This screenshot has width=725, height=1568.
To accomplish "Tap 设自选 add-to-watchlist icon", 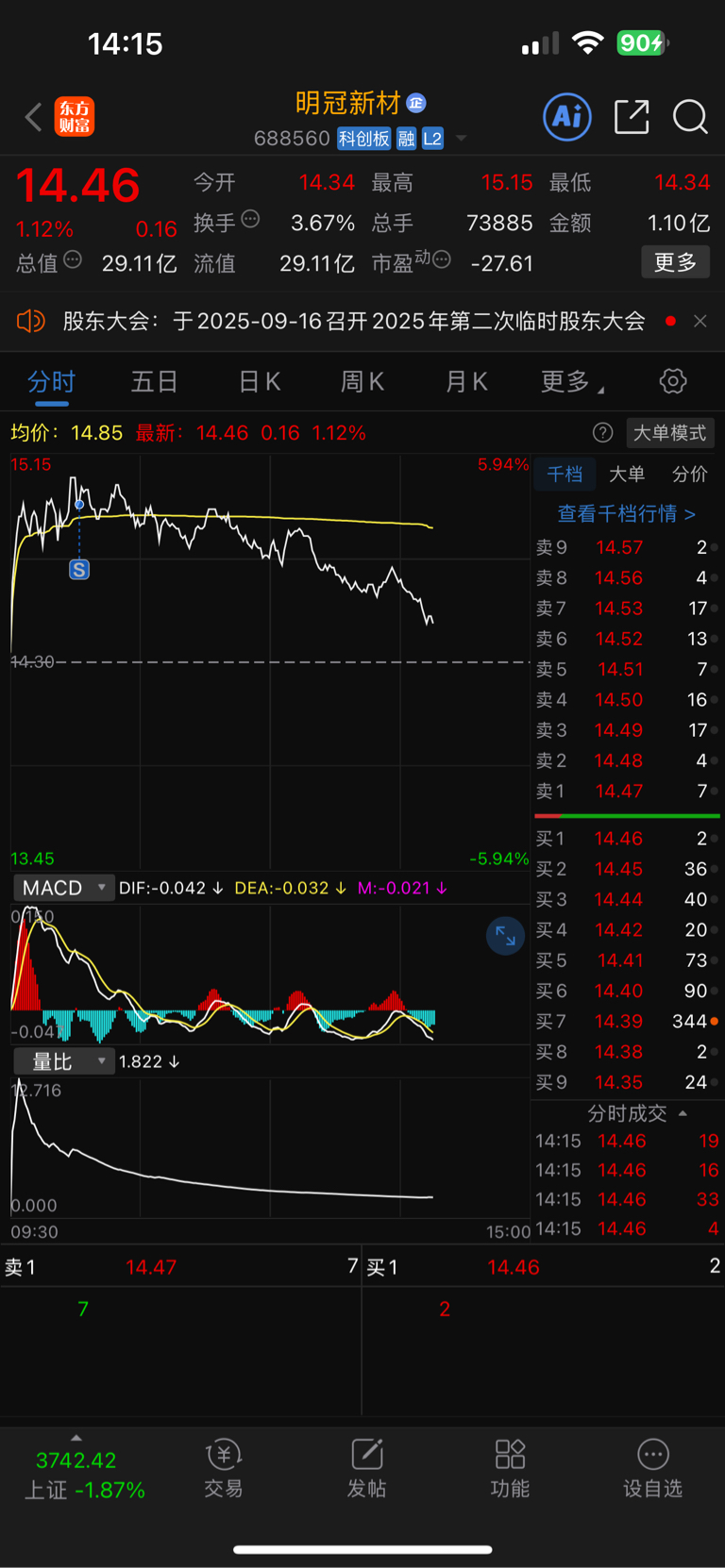I will pos(652,1469).
